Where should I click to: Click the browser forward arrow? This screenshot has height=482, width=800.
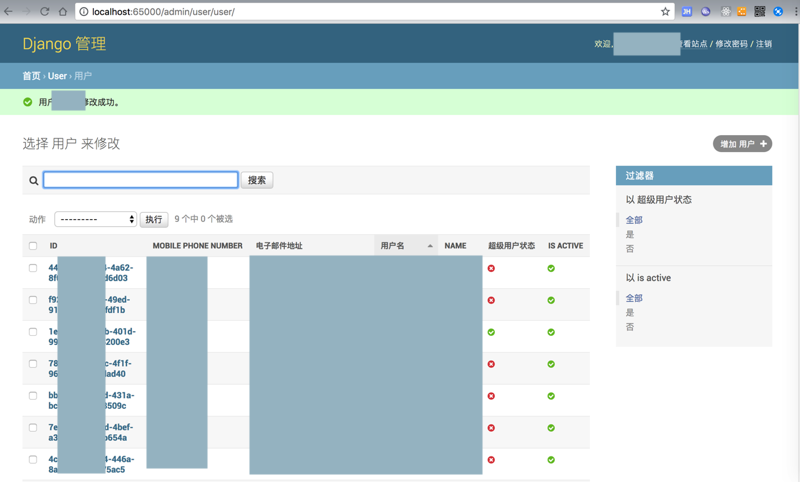coord(27,11)
